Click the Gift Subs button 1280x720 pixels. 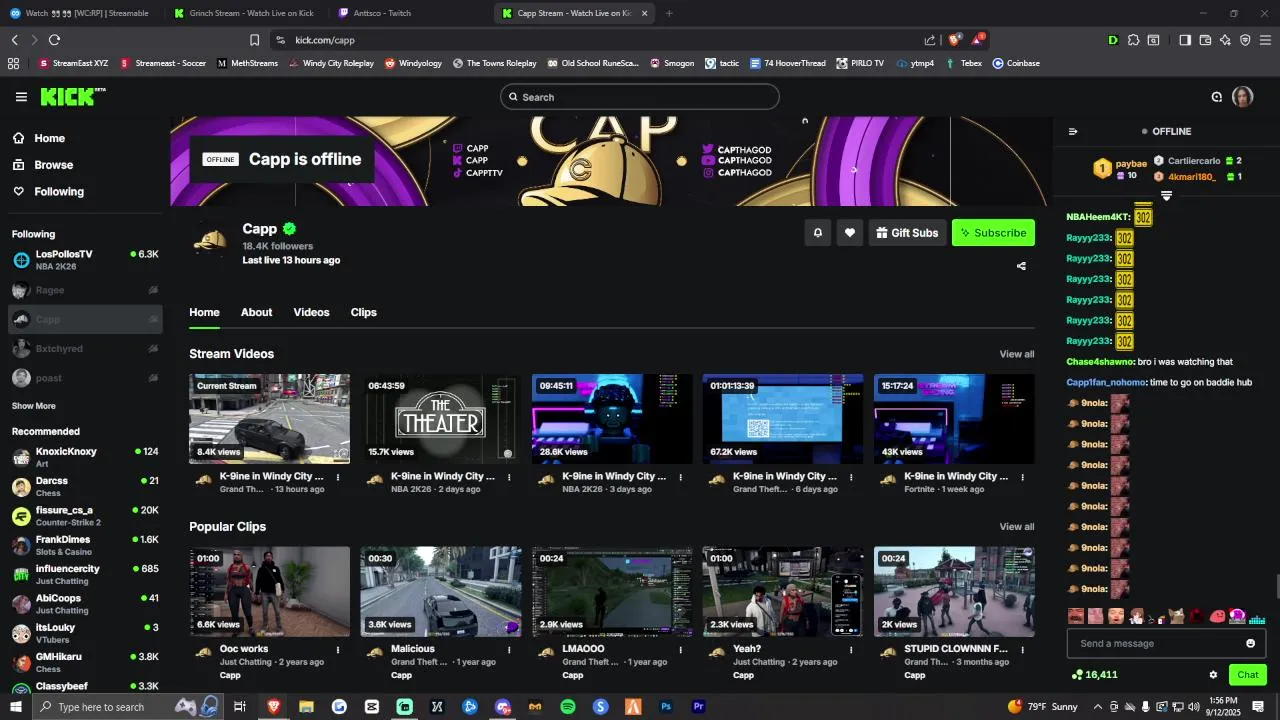click(x=907, y=233)
